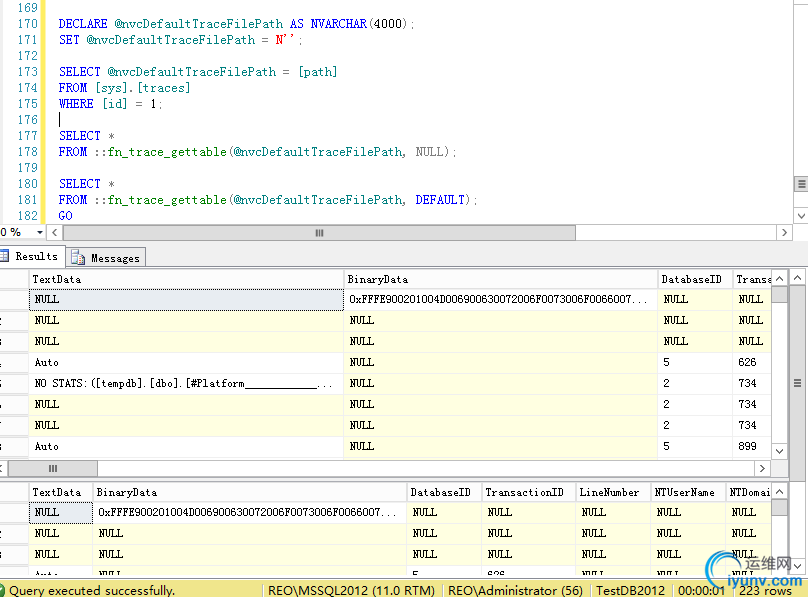Screen dimensions: 808x597
Task: Select the LineNumber column header
Action: point(613,492)
